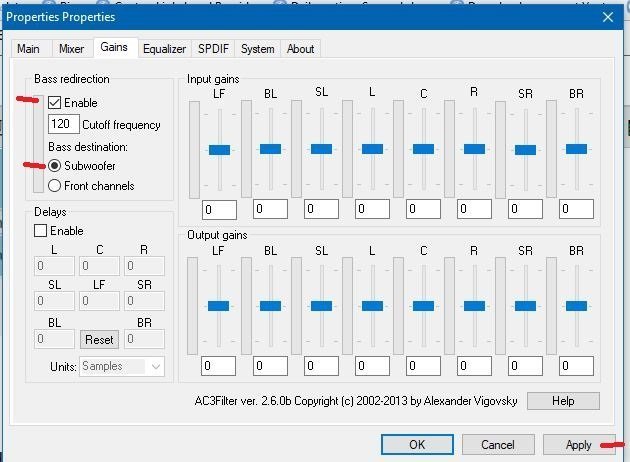Close the Properties dialog window
The width and height of the screenshot is (630, 462).
pyautogui.click(x=608, y=17)
